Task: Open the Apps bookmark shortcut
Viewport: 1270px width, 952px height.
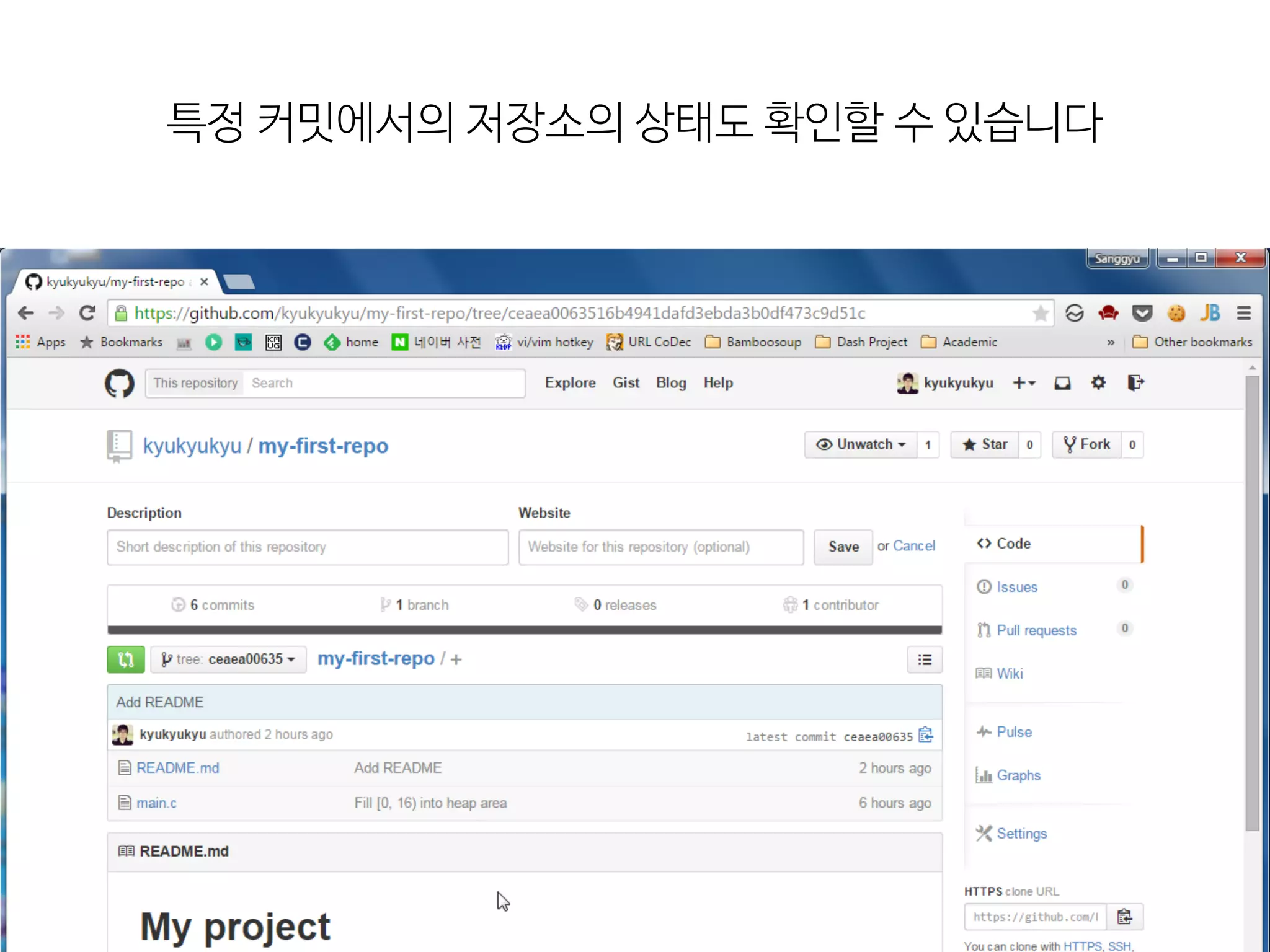Action: pos(40,342)
